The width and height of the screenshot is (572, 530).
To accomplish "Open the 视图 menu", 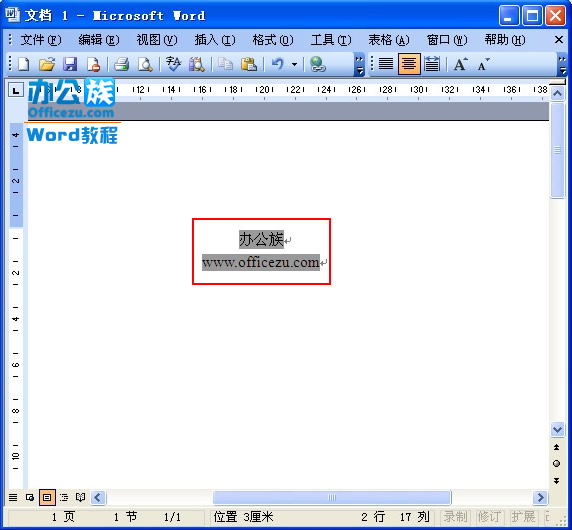I will point(157,40).
